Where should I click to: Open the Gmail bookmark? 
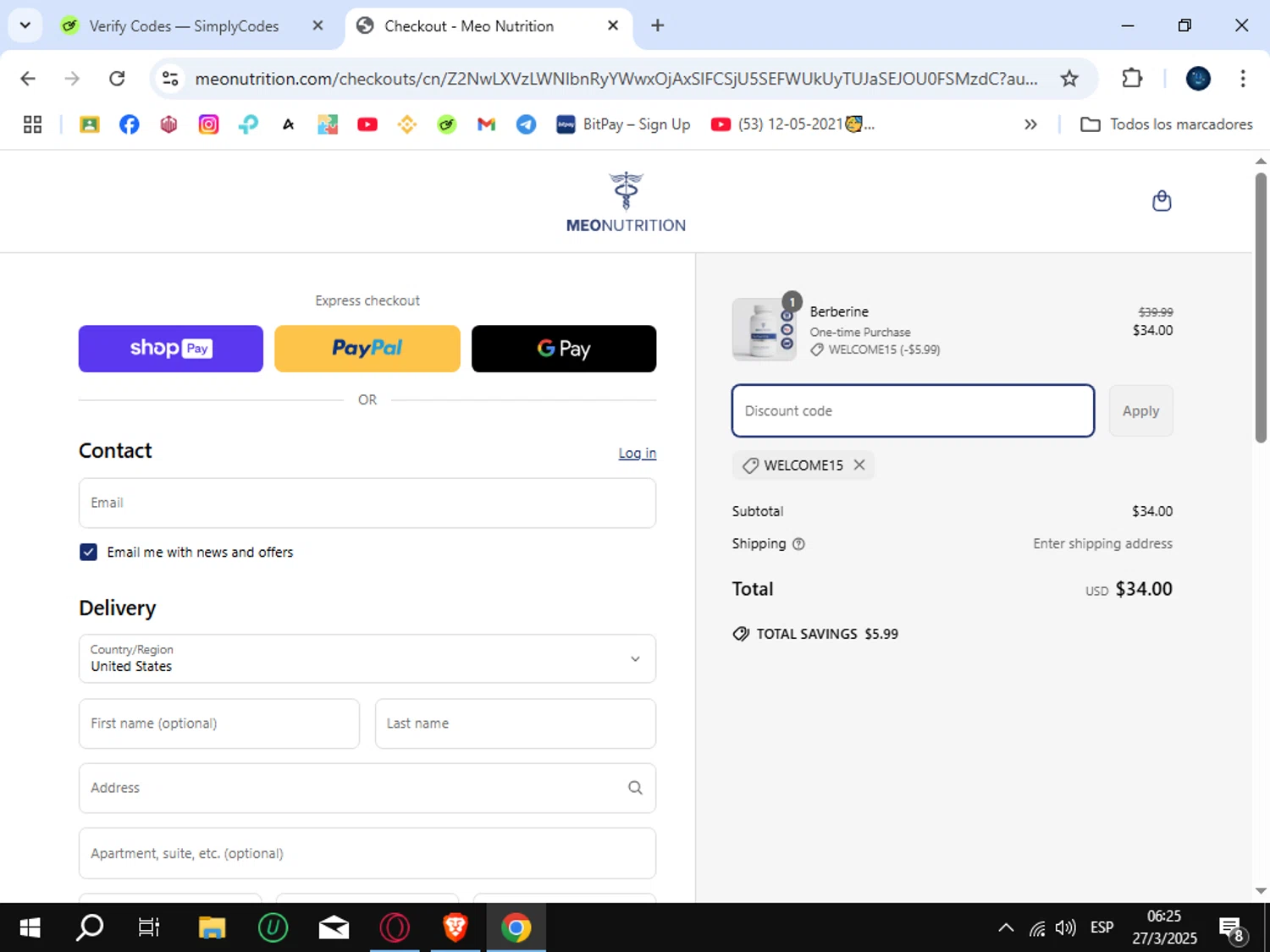[x=486, y=124]
